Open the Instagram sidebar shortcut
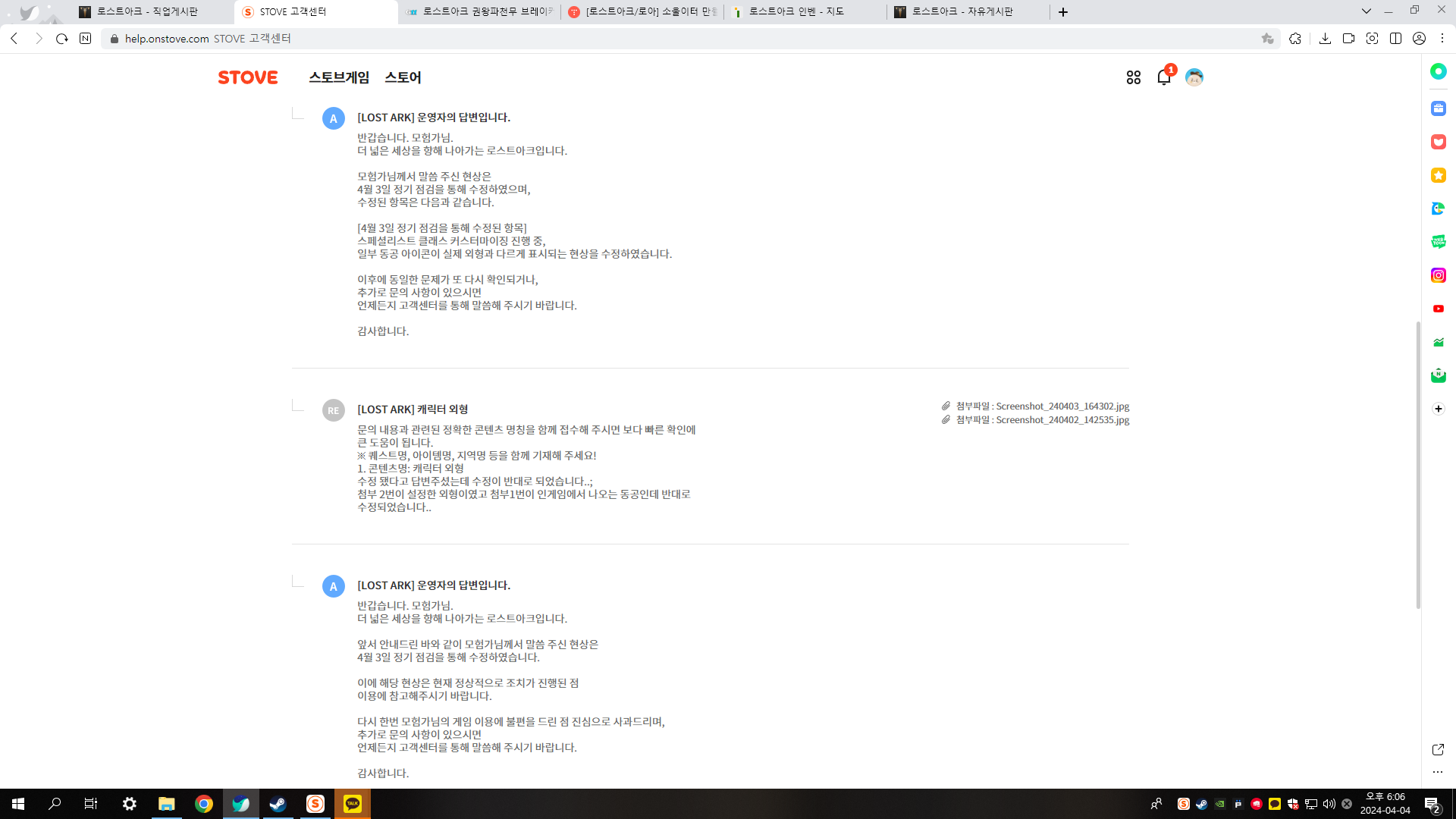 click(x=1438, y=275)
